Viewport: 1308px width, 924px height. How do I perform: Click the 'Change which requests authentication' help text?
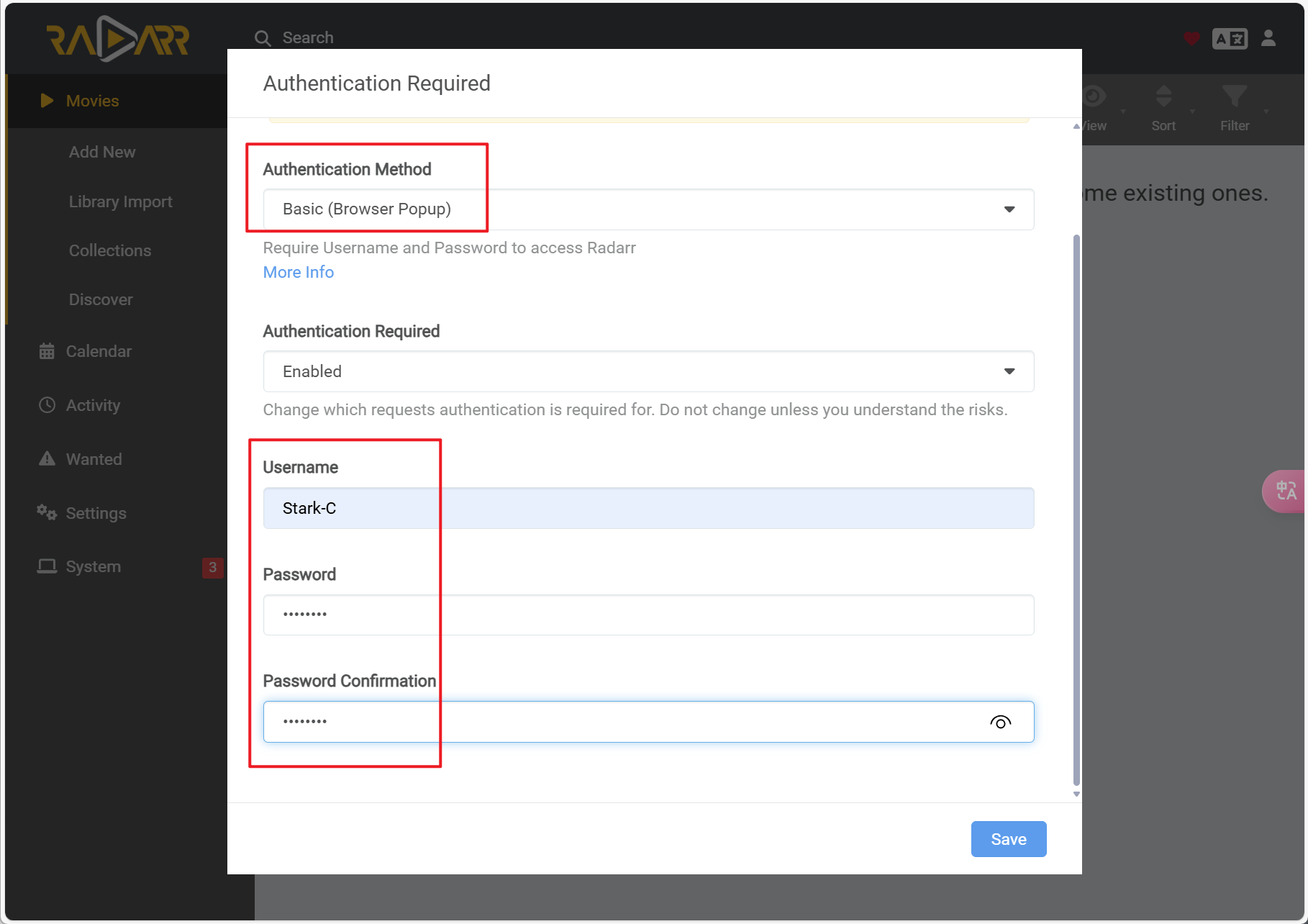[x=635, y=409]
